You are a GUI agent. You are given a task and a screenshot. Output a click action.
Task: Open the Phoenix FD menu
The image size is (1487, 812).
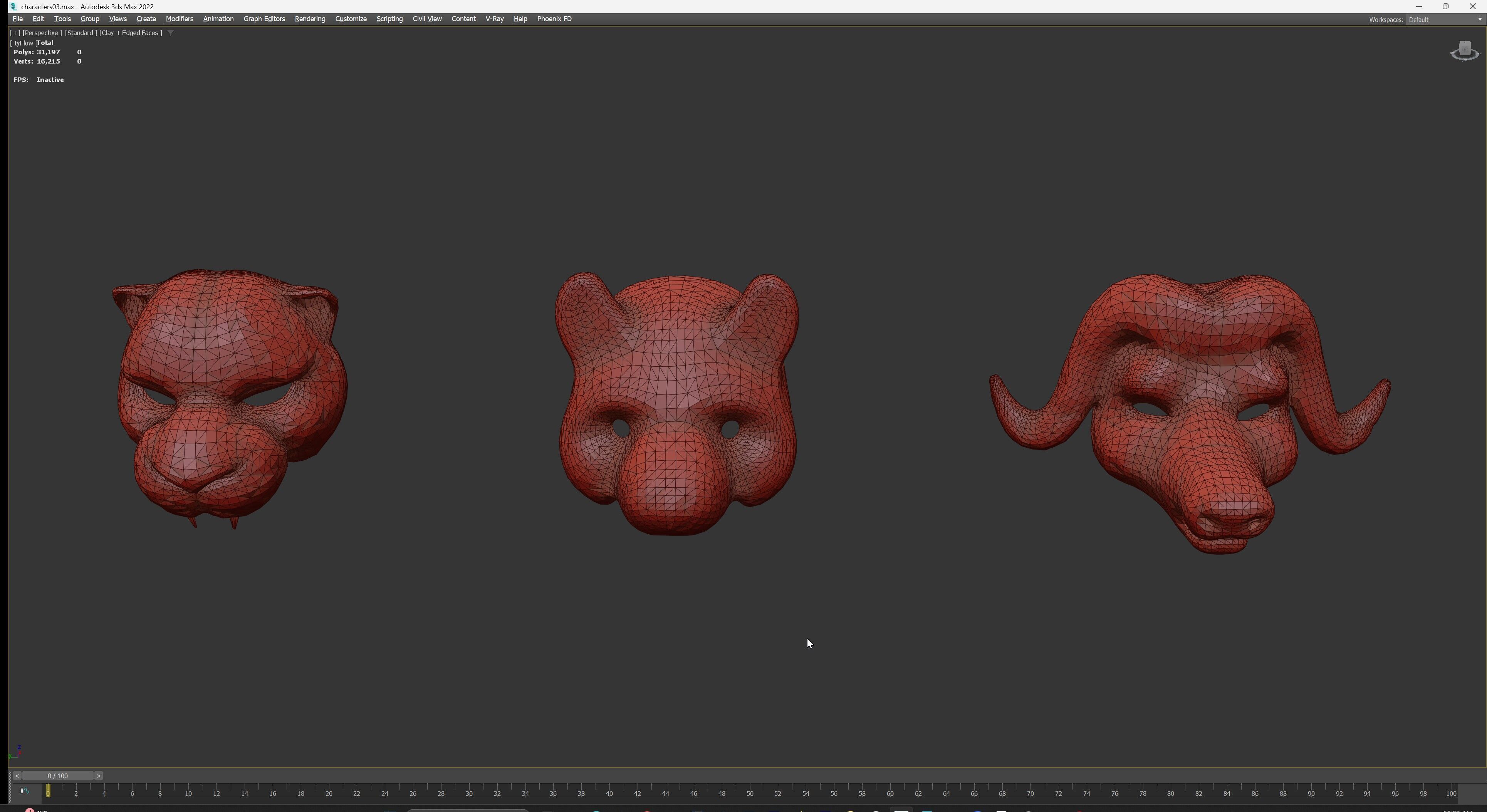point(554,19)
